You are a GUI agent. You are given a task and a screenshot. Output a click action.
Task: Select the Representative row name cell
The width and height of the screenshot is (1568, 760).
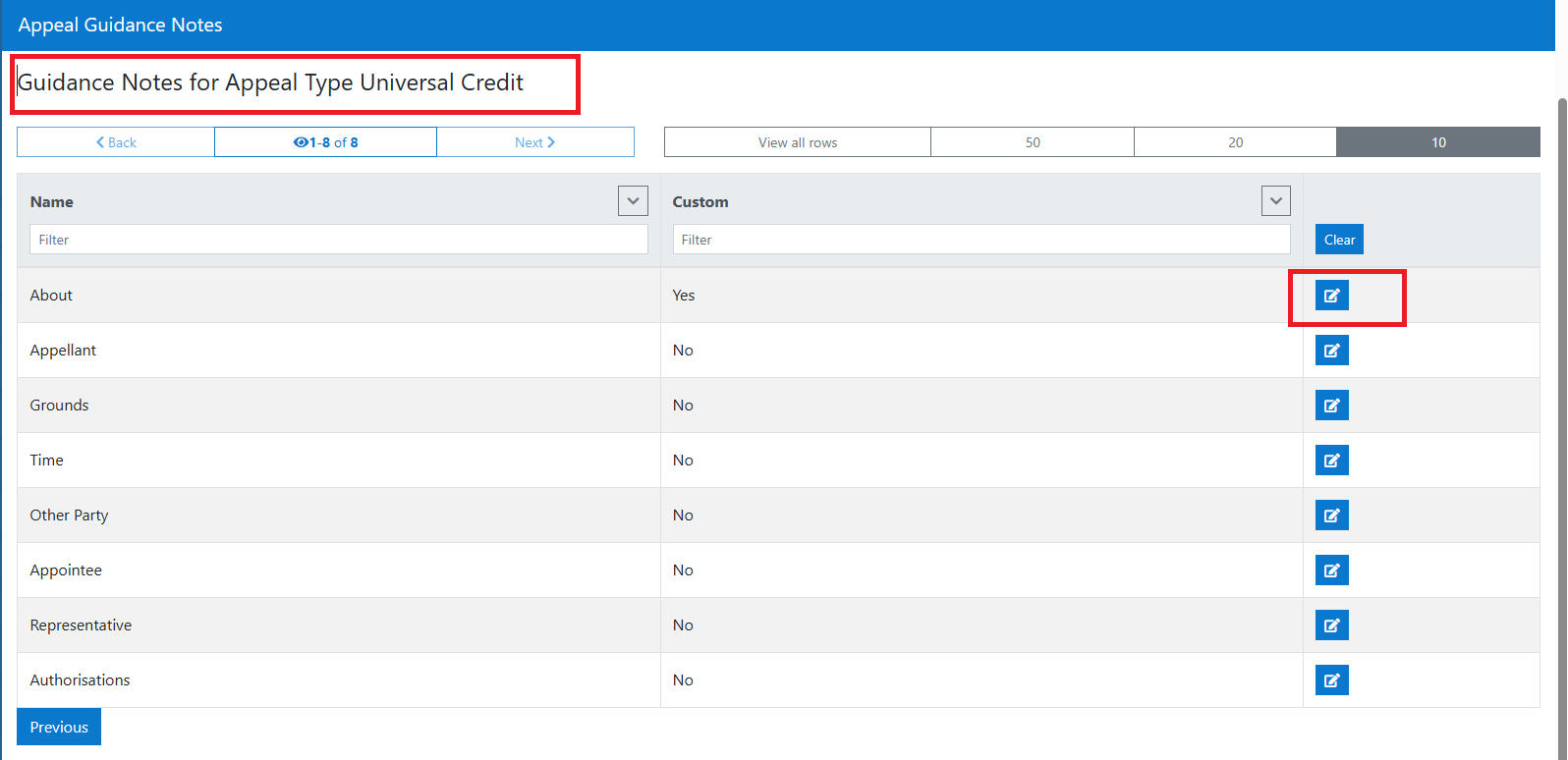(x=339, y=625)
